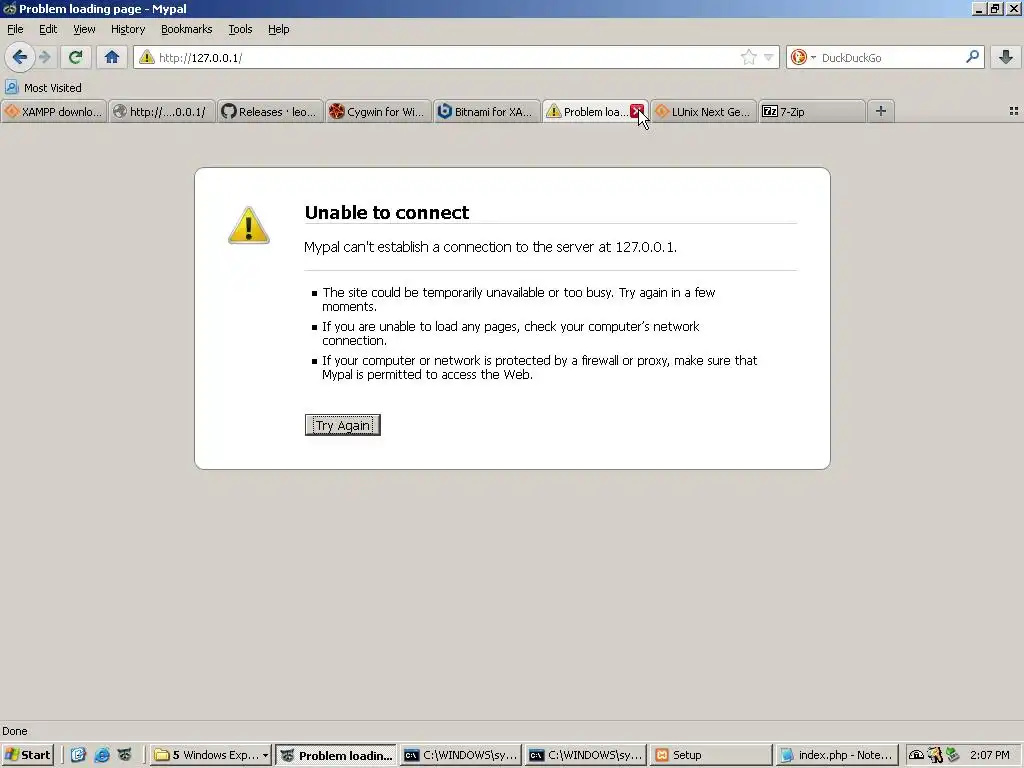Open the Downloads arrow button

(x=1006, y=57)
